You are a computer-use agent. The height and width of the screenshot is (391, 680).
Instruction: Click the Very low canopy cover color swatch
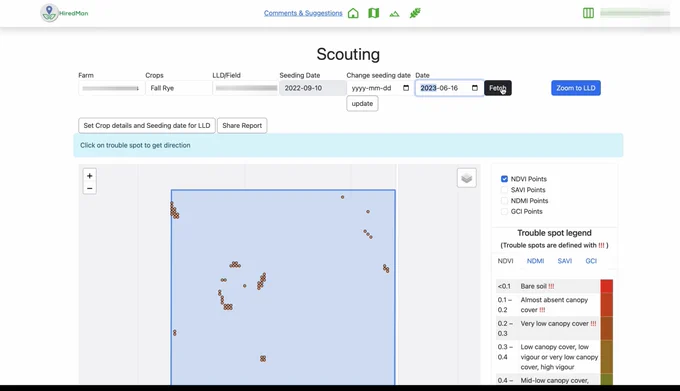coord(606,328)
